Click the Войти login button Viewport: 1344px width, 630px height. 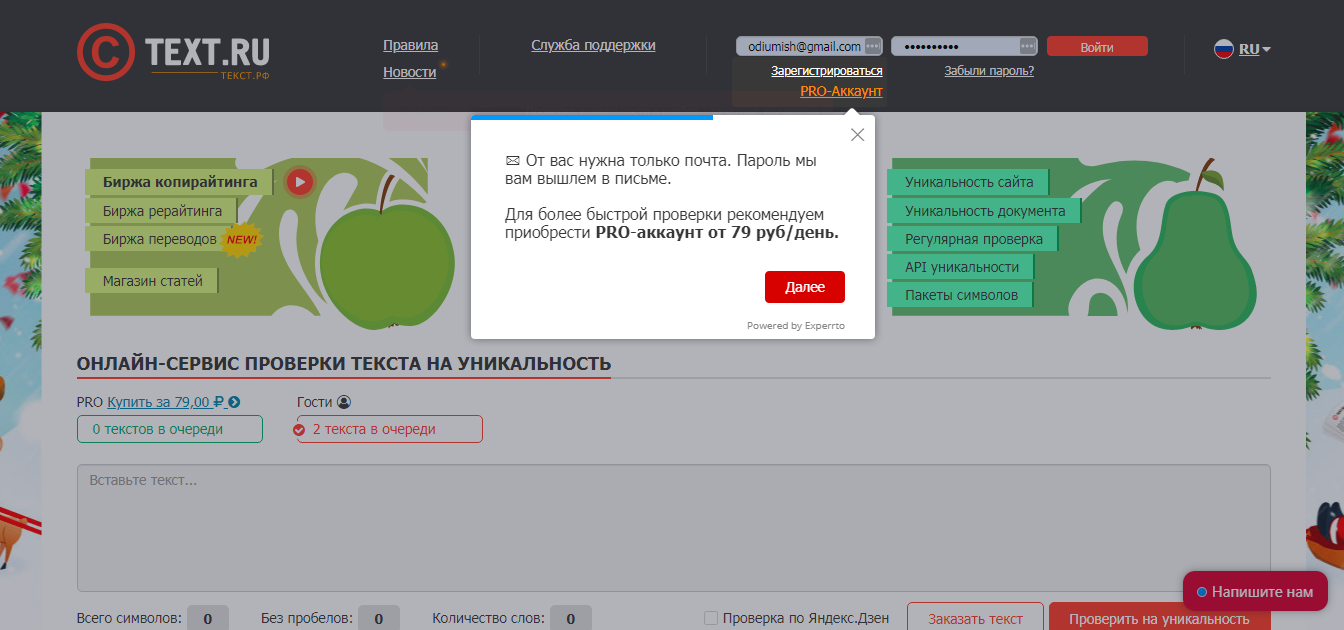(x=1097, y=47)
